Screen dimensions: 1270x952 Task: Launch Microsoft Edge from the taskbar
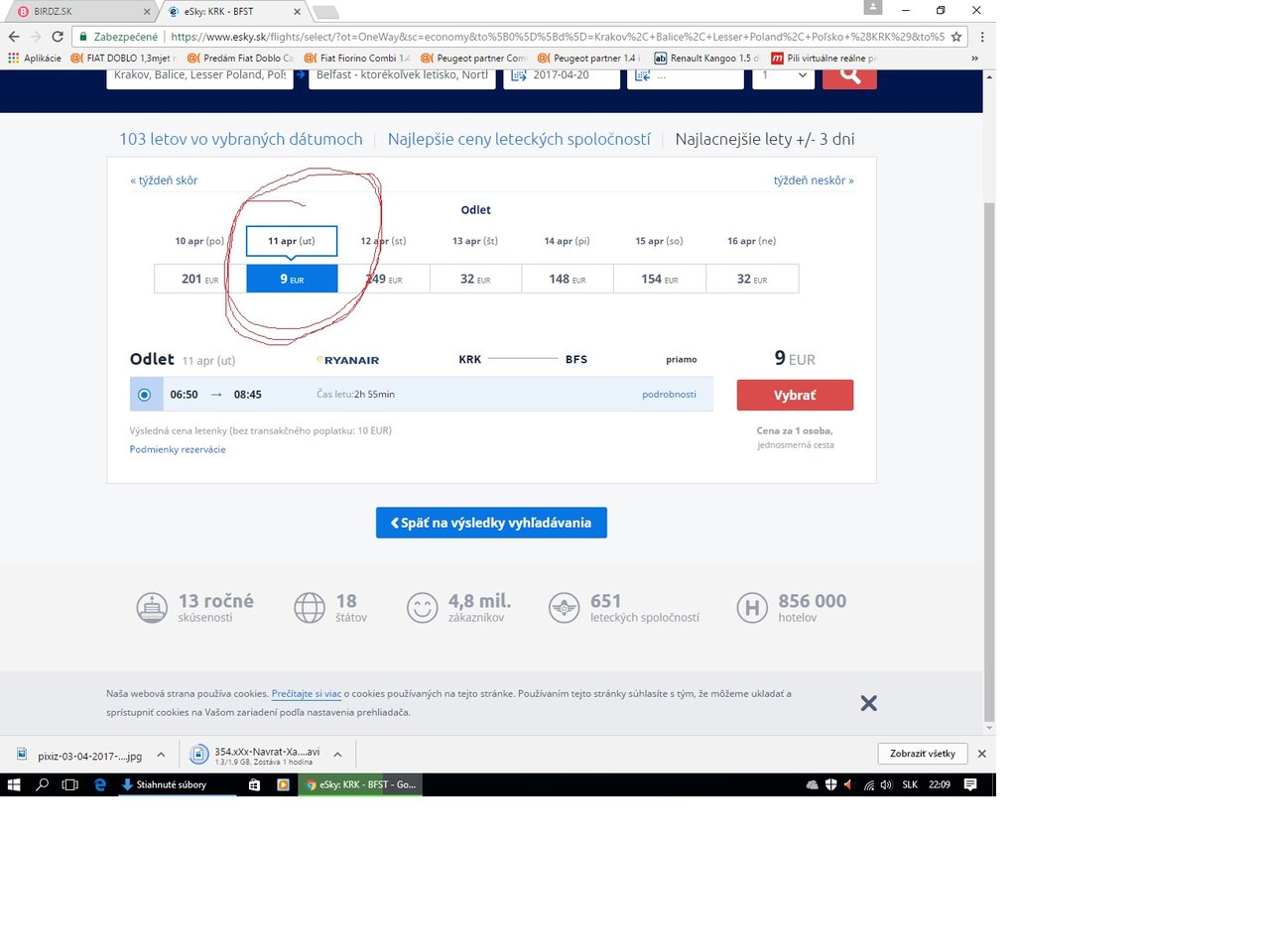99,784
